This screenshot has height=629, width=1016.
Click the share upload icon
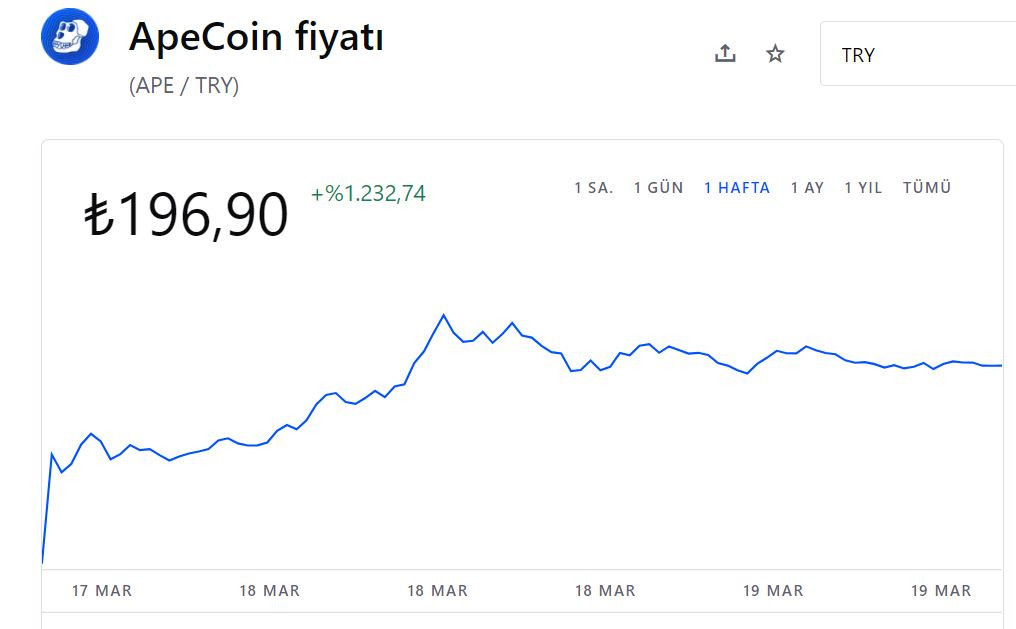coord(725,53)
